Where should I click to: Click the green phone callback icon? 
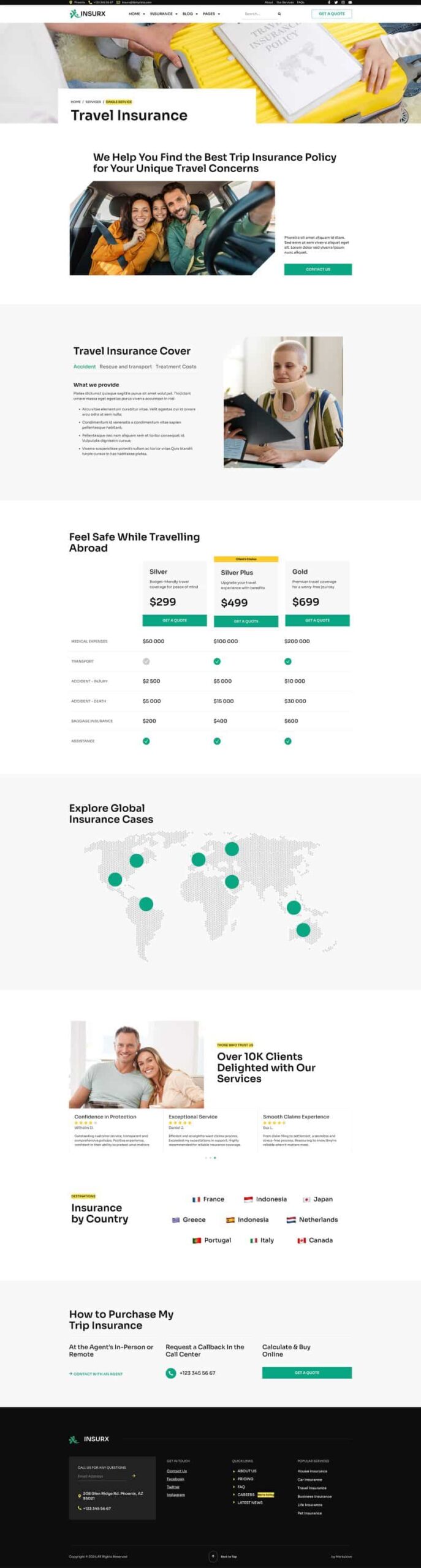click(170, 1373)
